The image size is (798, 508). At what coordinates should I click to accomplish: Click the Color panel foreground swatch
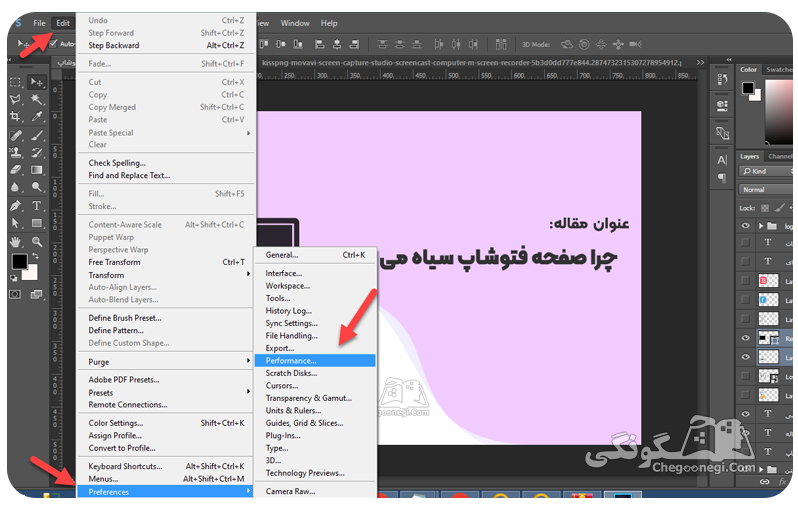coord(748,88)
